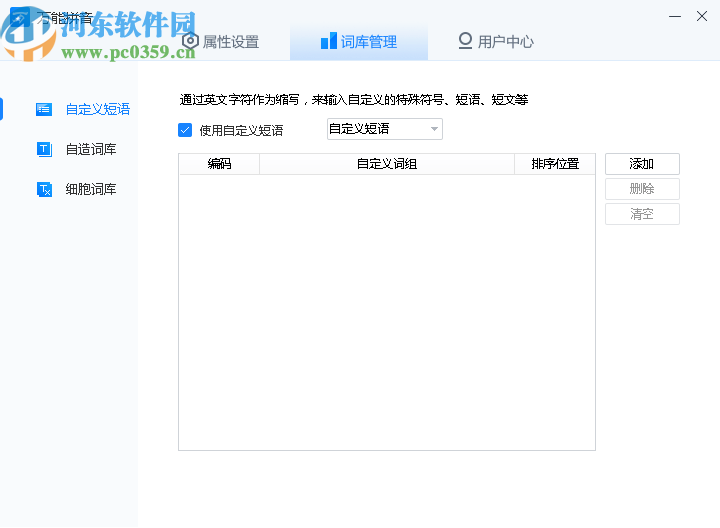Open the 属性设置 tab

(221, 42)
